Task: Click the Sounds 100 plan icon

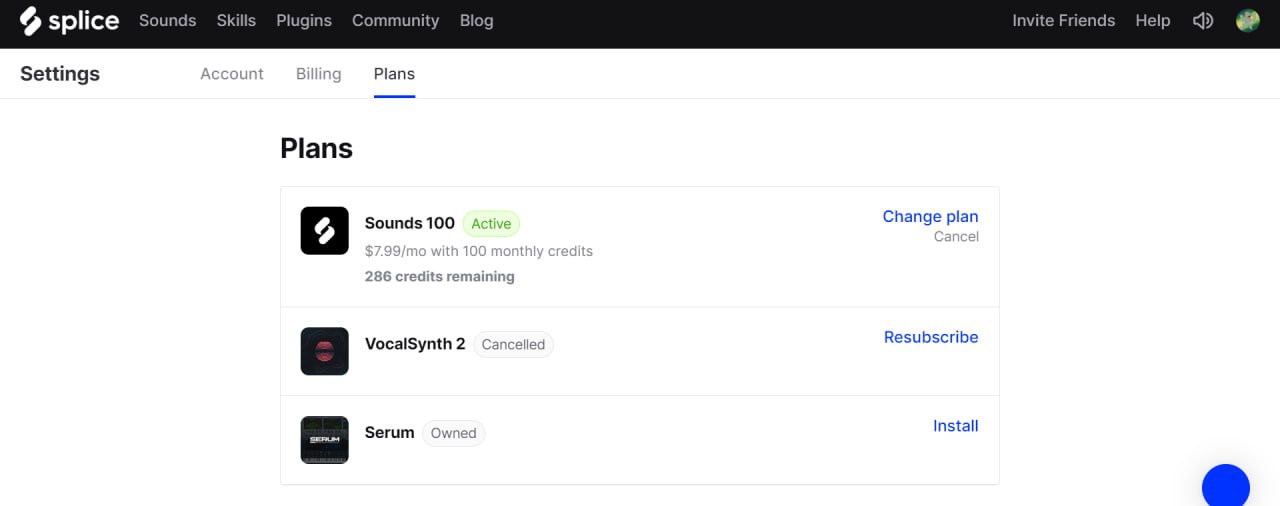Action: tap(325, 231)
